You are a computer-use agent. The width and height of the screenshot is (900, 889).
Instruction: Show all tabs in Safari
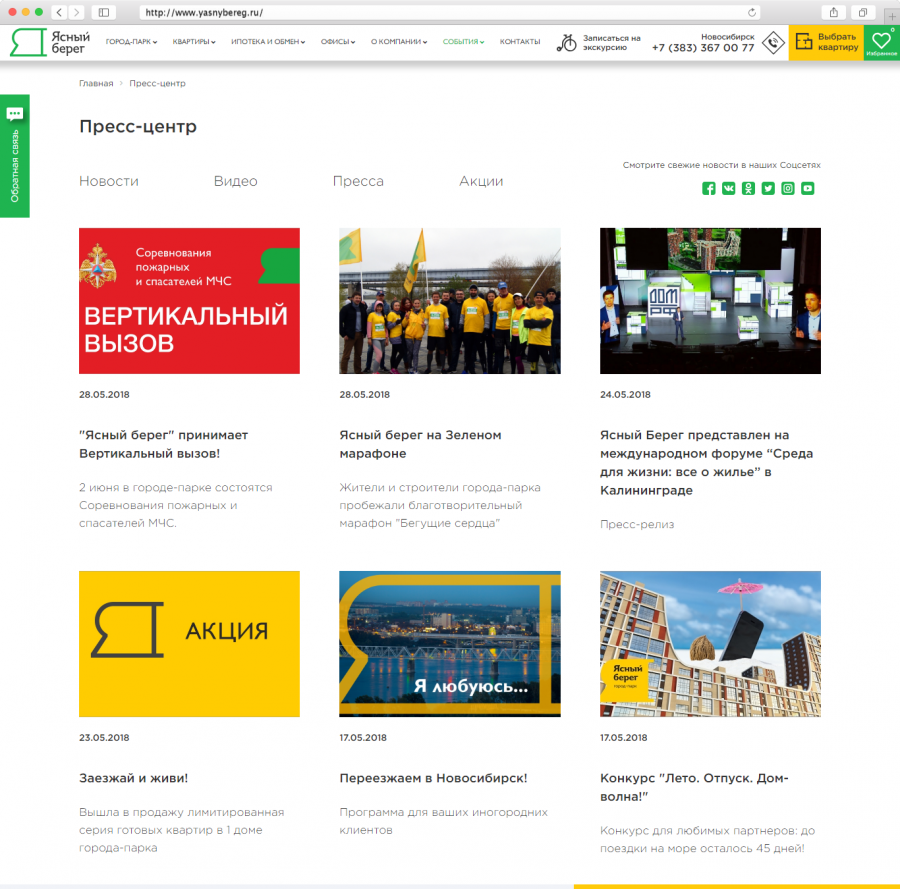coord(863,12)
